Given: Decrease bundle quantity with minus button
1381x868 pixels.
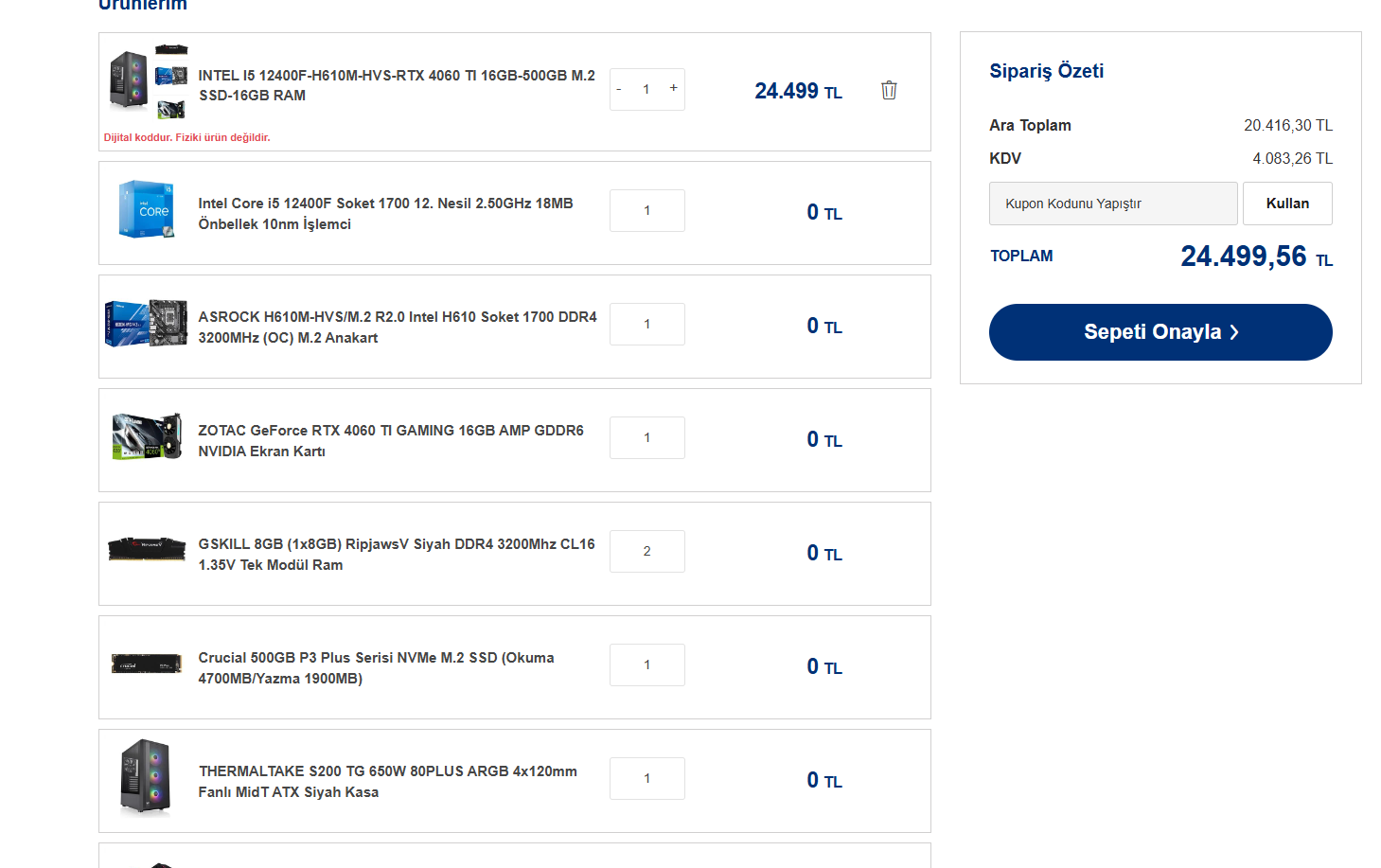Looking at the screenshot, I should (x=619, y=90).
